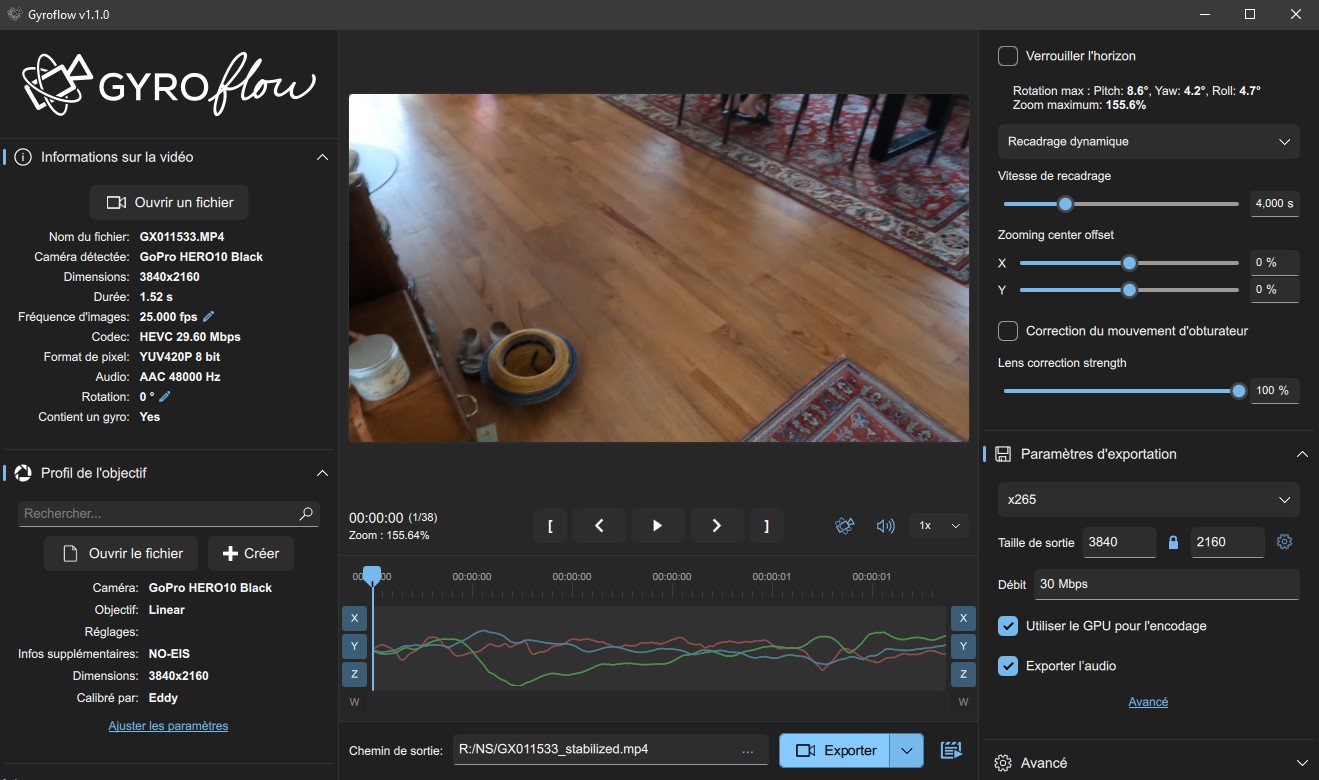Click the gyro graph in the timeline
1319x780 pixels.
659,647
